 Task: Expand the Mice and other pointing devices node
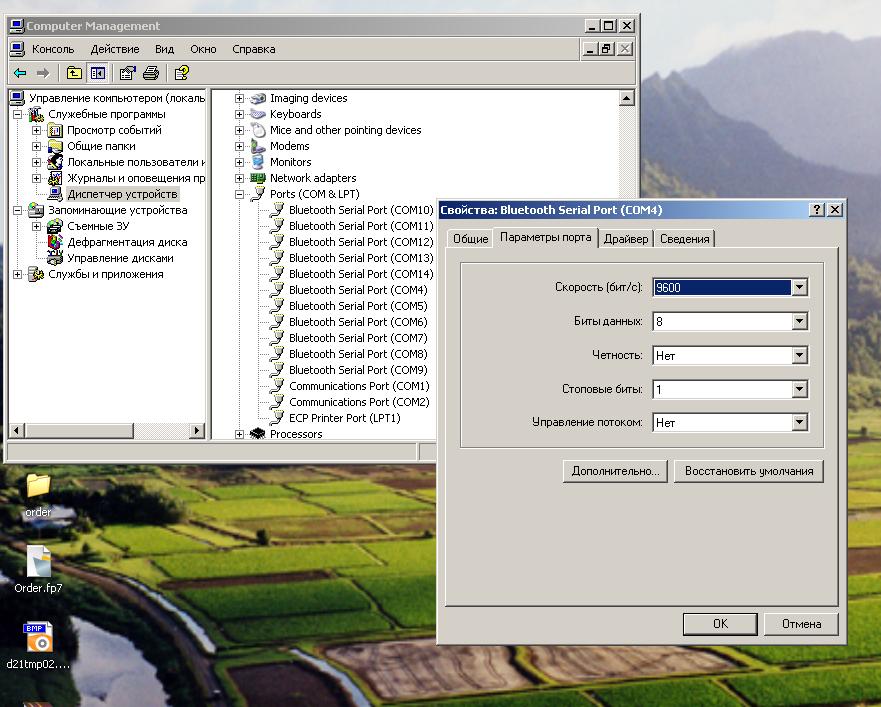tap(239, 130)
